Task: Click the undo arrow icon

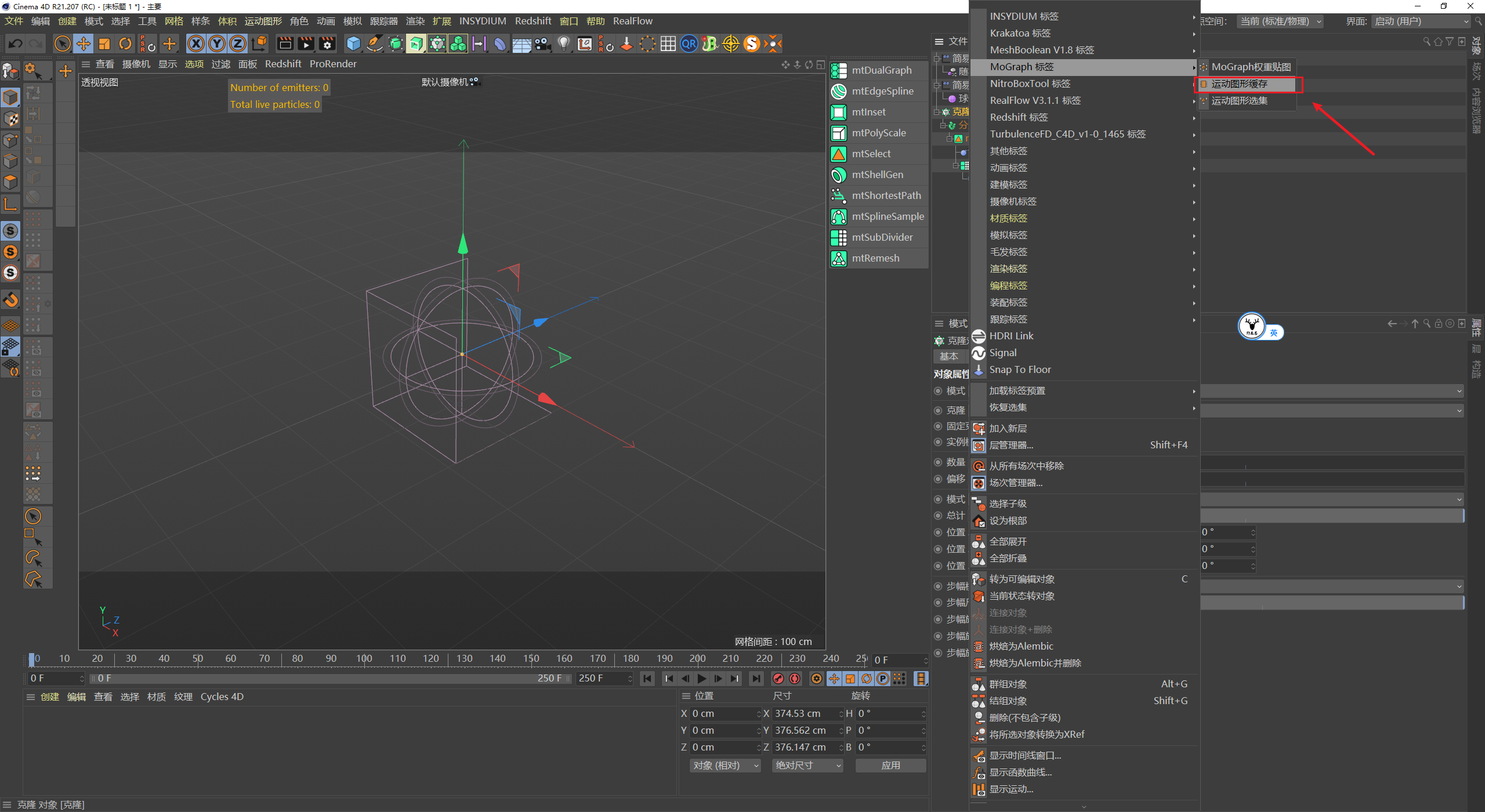Action: coord(16,43)
